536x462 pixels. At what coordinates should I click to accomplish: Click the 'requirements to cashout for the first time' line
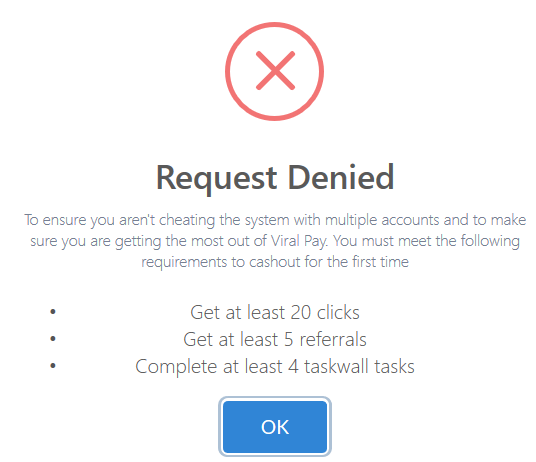(275, 262)
